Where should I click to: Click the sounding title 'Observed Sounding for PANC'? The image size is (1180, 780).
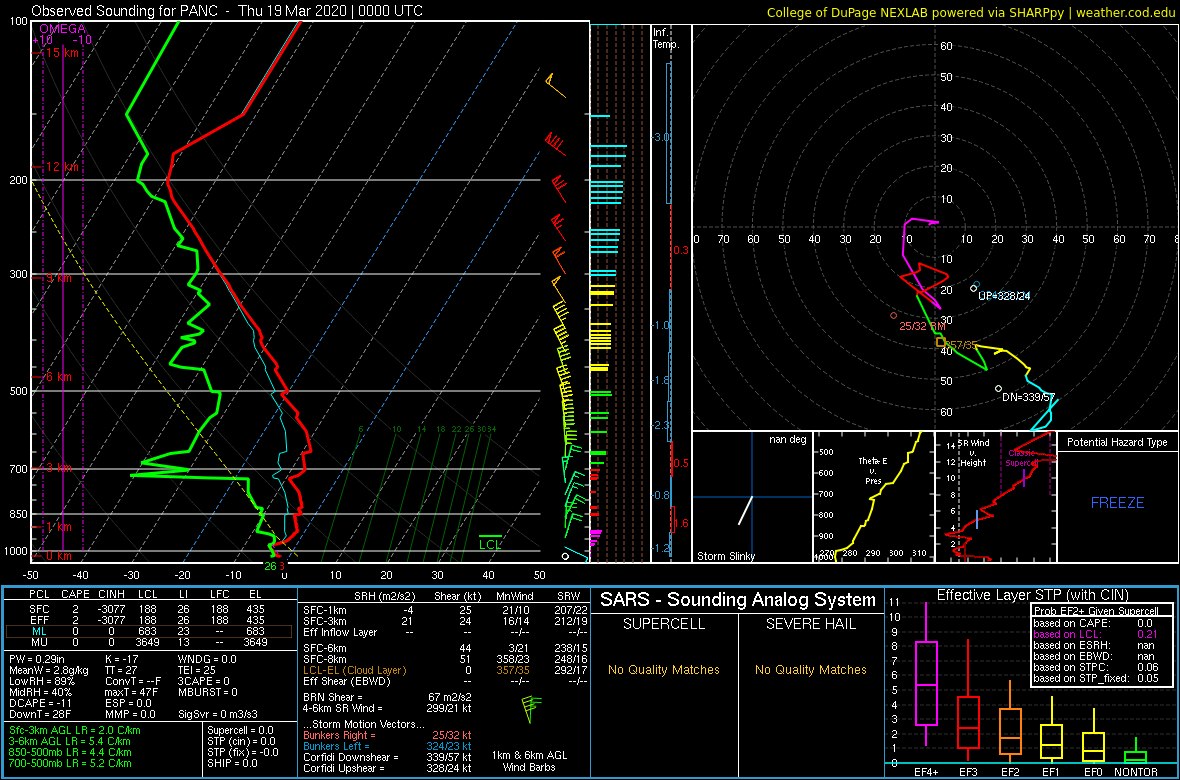pos(126,11)
